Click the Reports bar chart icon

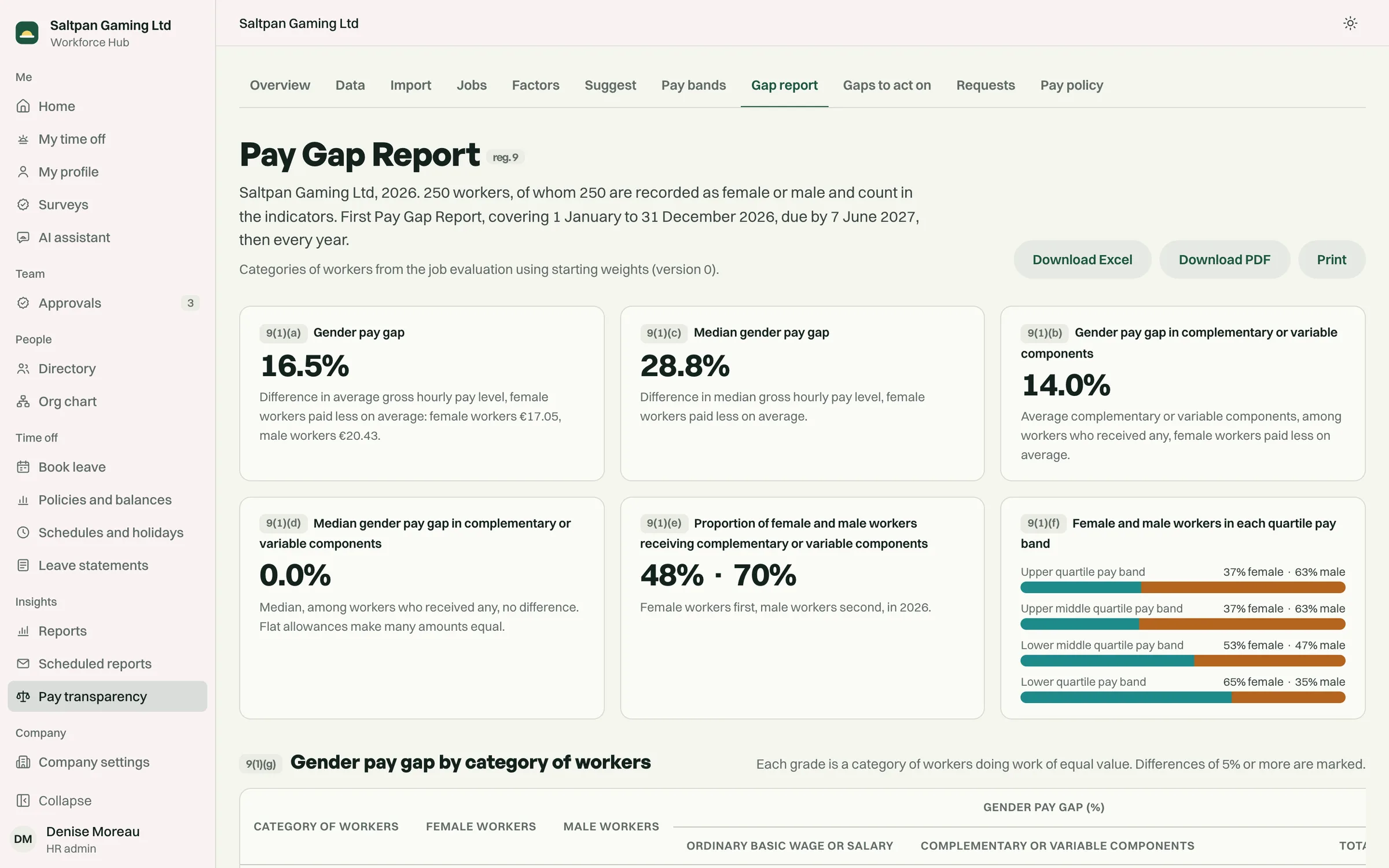coord(23,631)
